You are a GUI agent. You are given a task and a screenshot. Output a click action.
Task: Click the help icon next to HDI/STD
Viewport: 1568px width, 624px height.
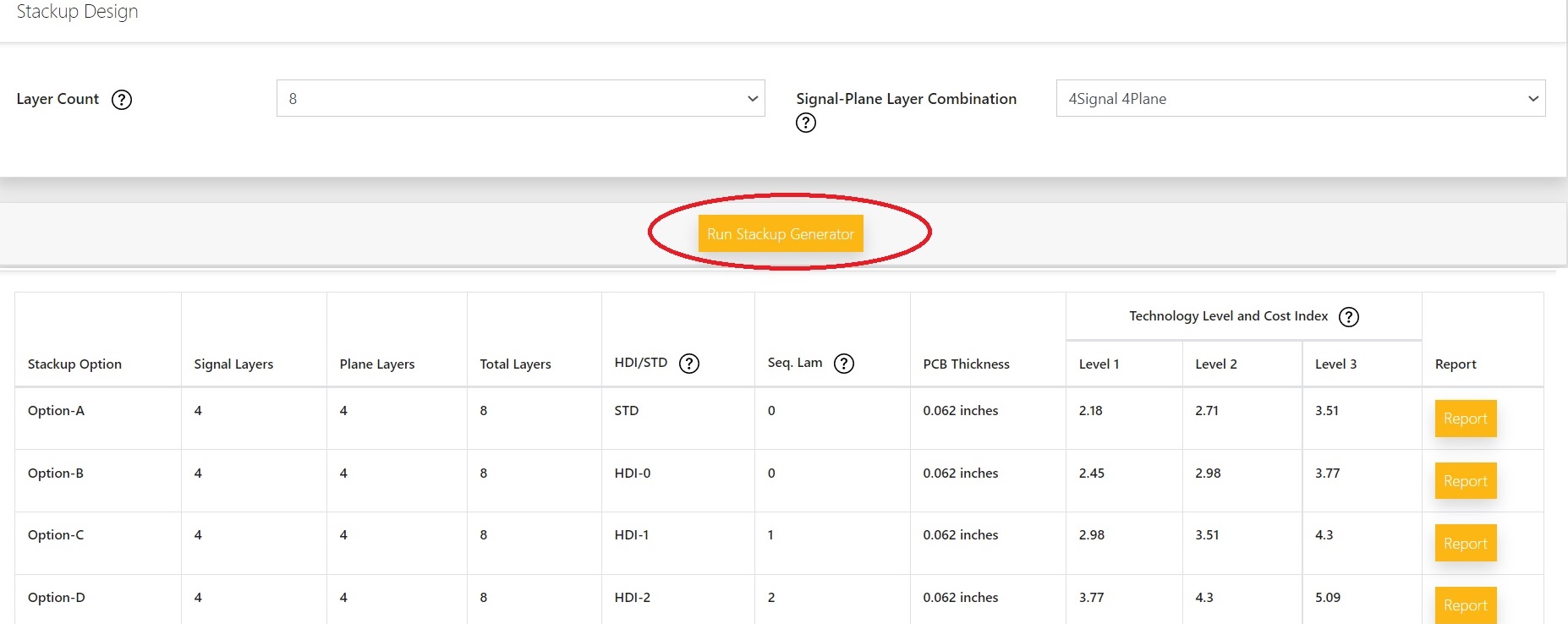689,364
